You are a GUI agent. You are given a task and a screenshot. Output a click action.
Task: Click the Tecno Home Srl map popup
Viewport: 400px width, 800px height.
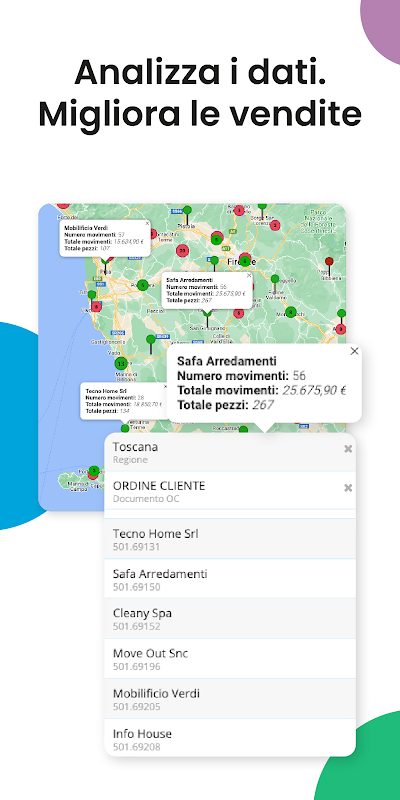pos(124,401)
